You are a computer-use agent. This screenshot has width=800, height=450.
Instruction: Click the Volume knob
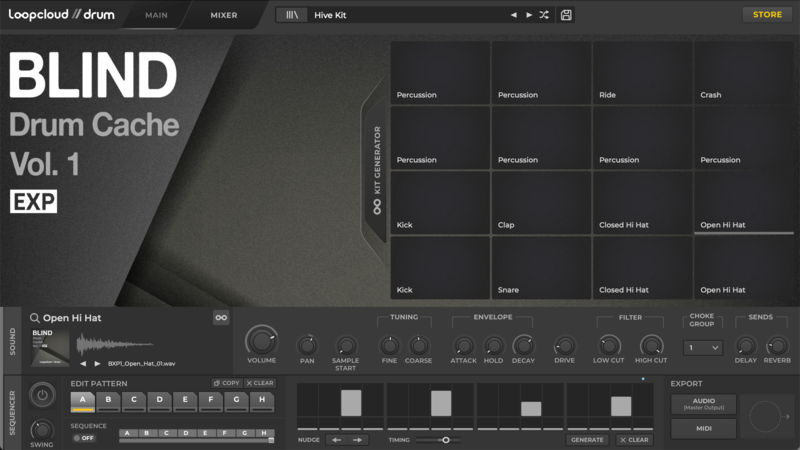[x=261, y=341]
